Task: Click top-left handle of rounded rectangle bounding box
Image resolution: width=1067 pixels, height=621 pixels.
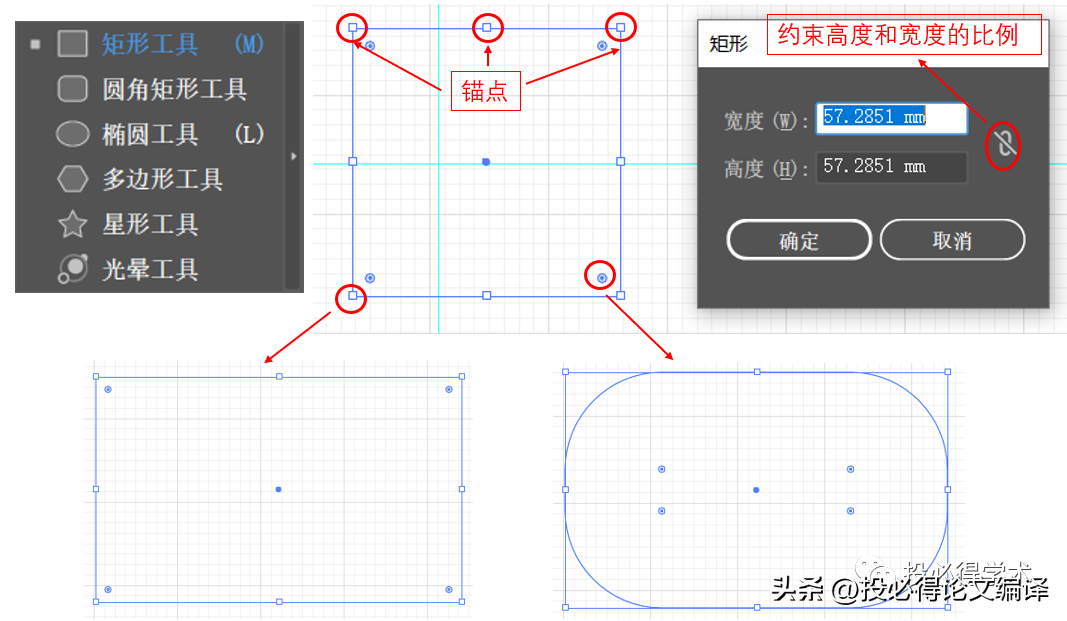Action: [x=565, y=372]
